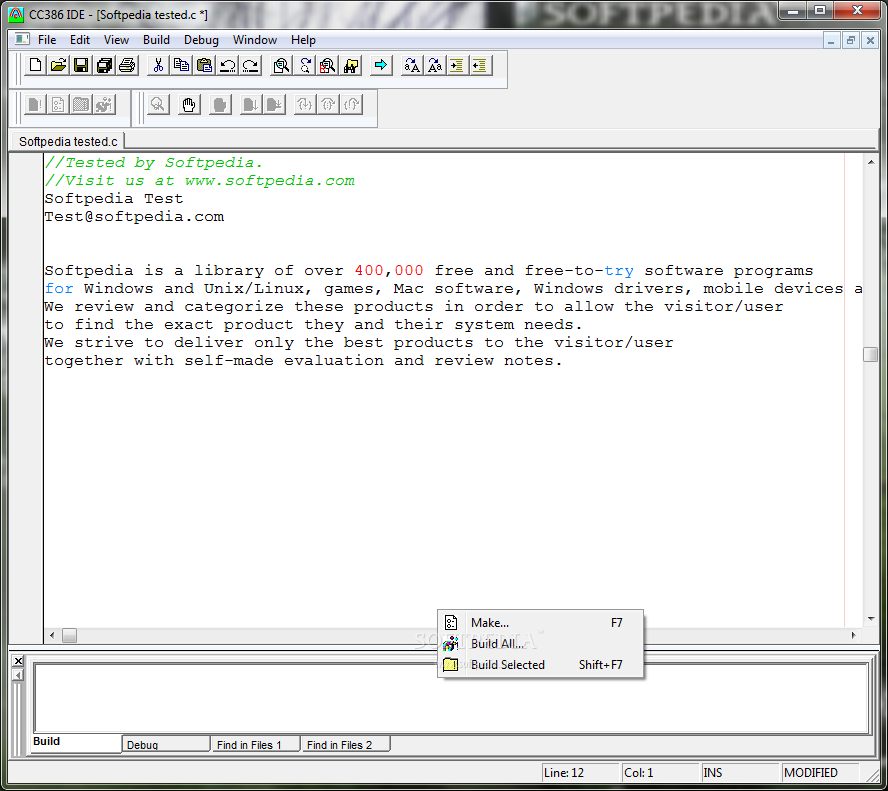Undo the last edit using the toolbar arrow
This screenshot has width=888, height=791.
[x=228, y=66]
